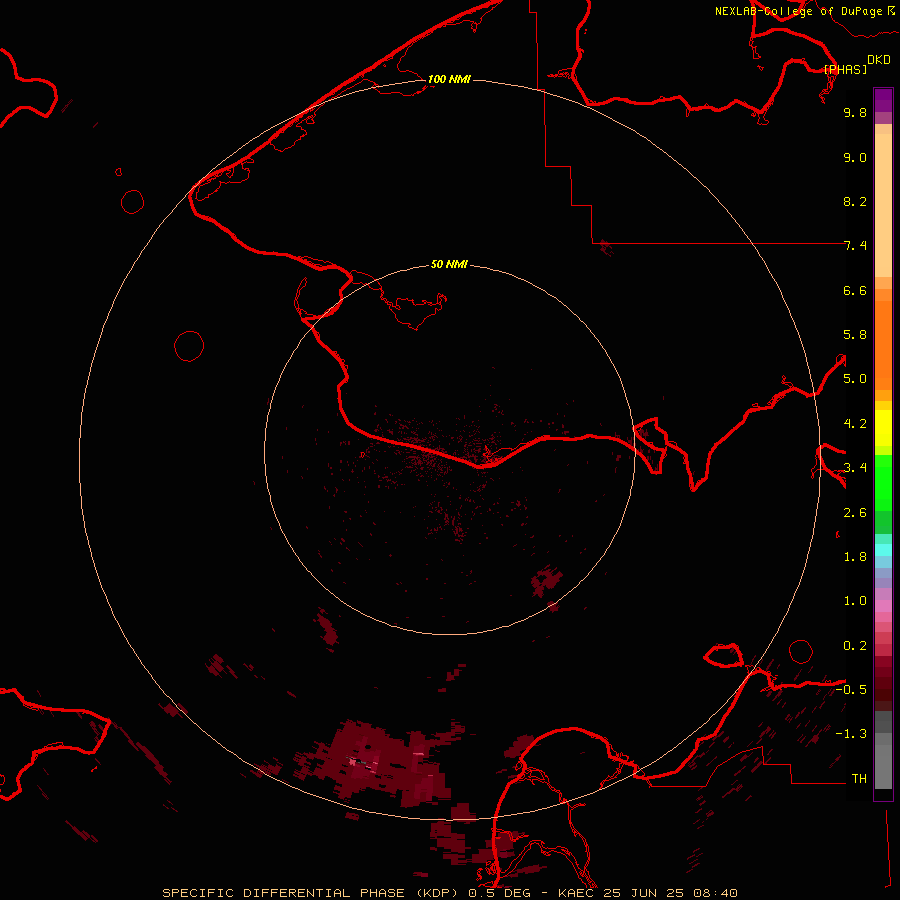
Task: Click the -1.3 color scale value
Action: tap(851, 735)
